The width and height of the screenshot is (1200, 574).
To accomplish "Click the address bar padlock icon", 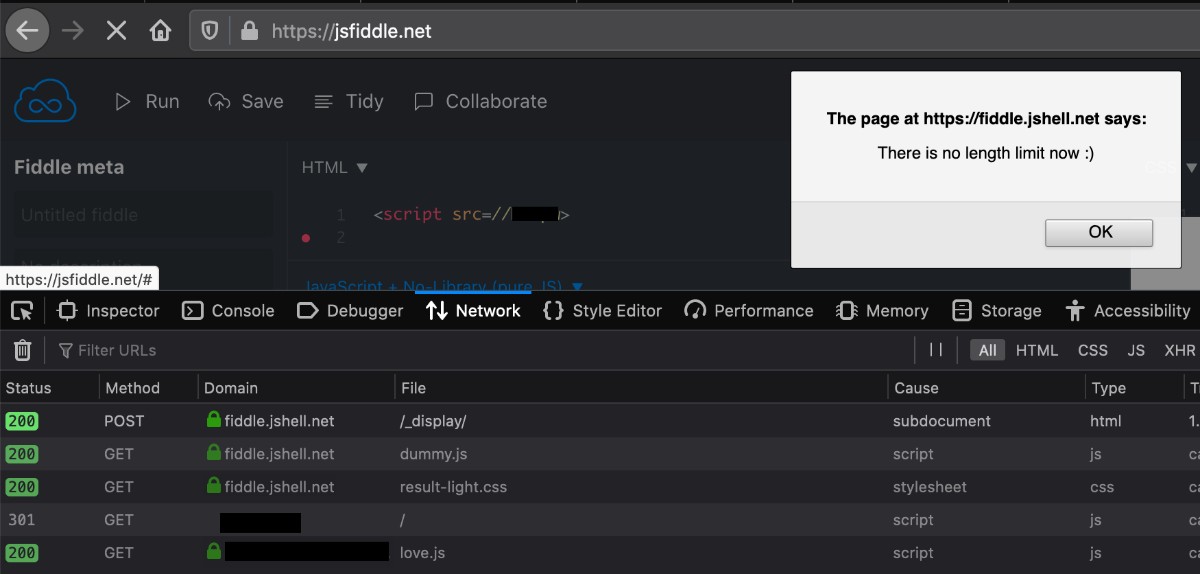I will [249, 31].
